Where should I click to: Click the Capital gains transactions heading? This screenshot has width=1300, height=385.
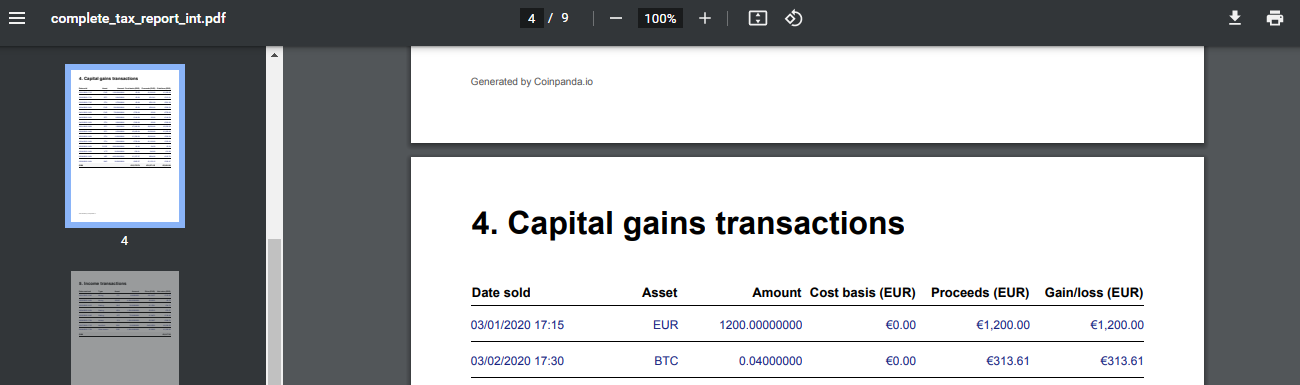pos(688,223)
